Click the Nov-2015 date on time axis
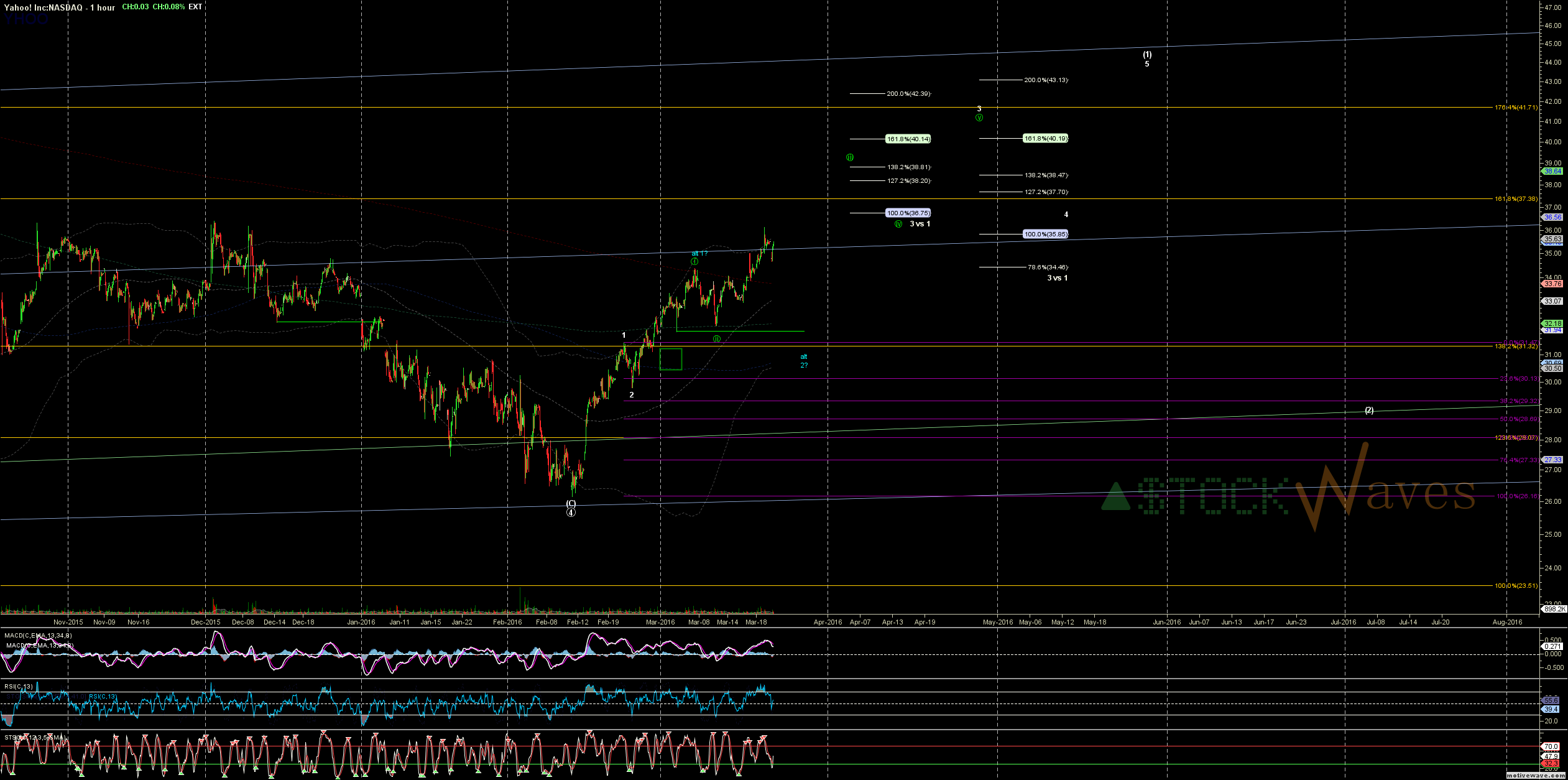Viewport: 1568px width, 780px height. (68, 622)
